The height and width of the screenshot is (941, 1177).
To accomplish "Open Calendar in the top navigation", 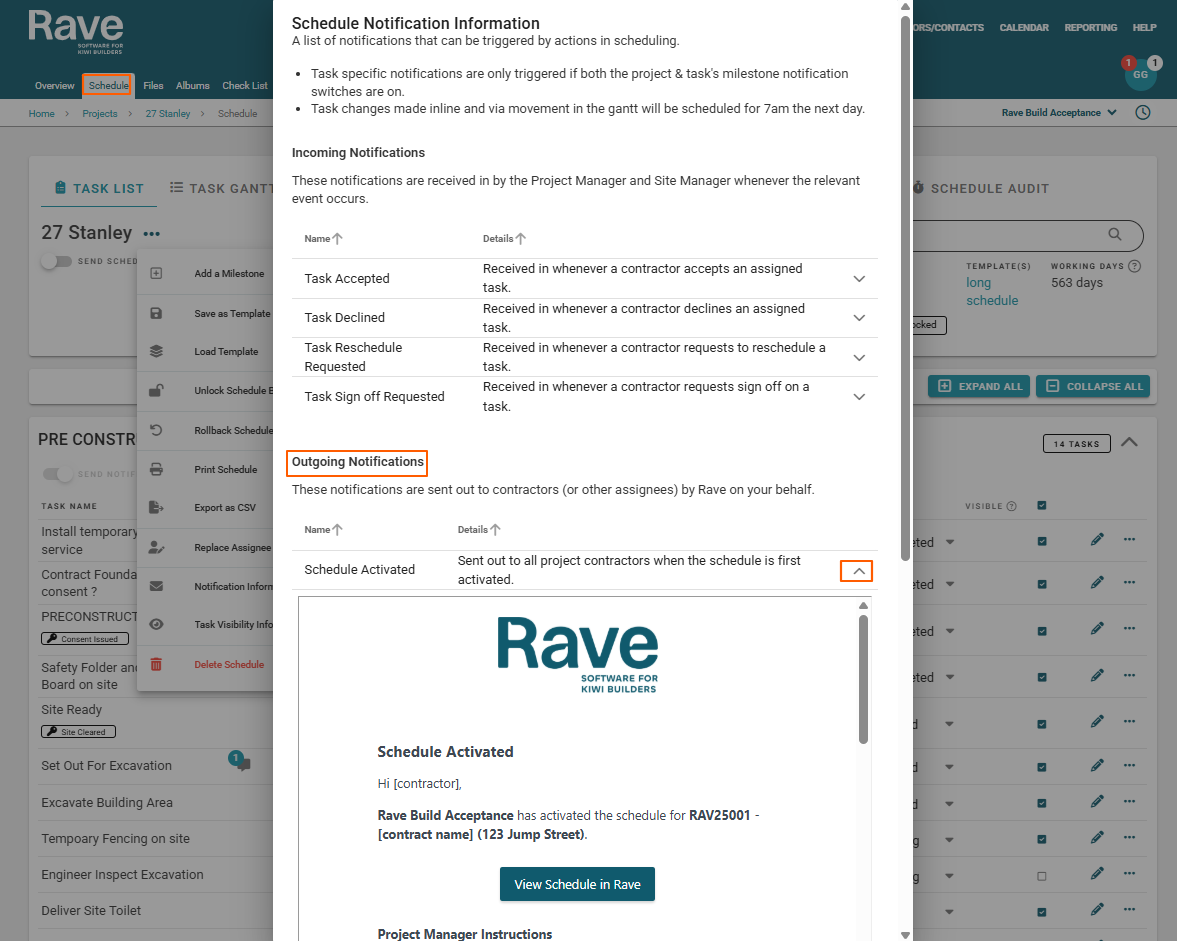I will click(x=1024, y=28).
